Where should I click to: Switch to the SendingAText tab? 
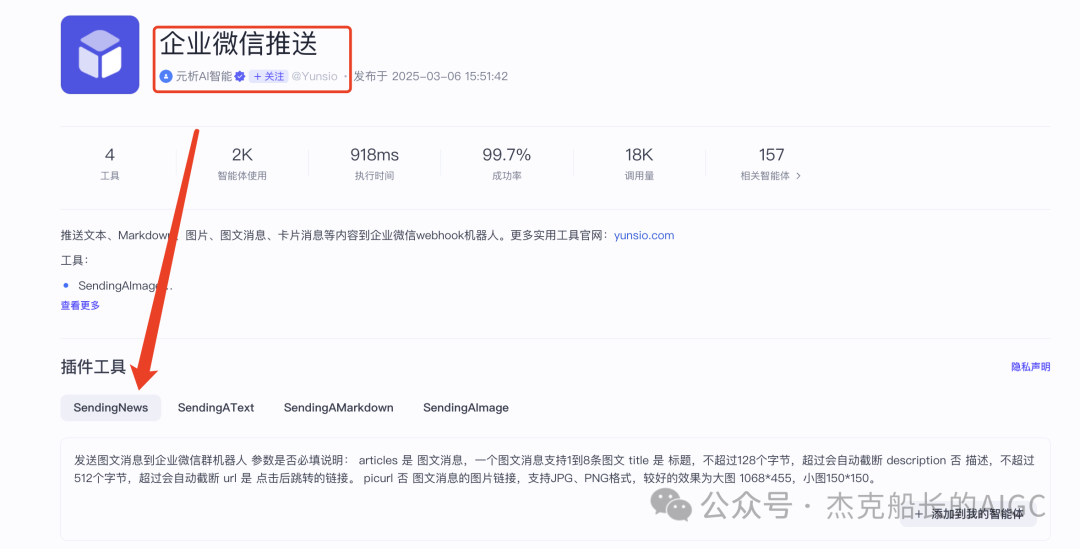click(x=216, y=408)
